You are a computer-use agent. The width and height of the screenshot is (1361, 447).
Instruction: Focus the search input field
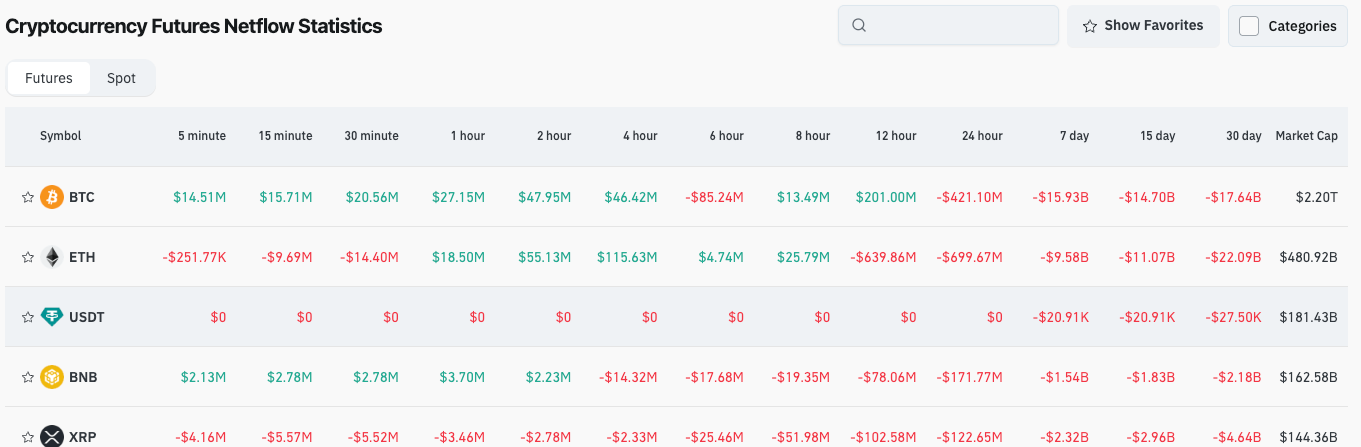point(960,26)
